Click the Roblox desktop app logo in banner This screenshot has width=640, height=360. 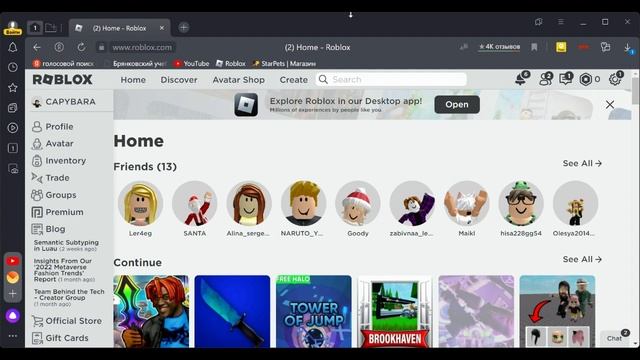[246, 105]
